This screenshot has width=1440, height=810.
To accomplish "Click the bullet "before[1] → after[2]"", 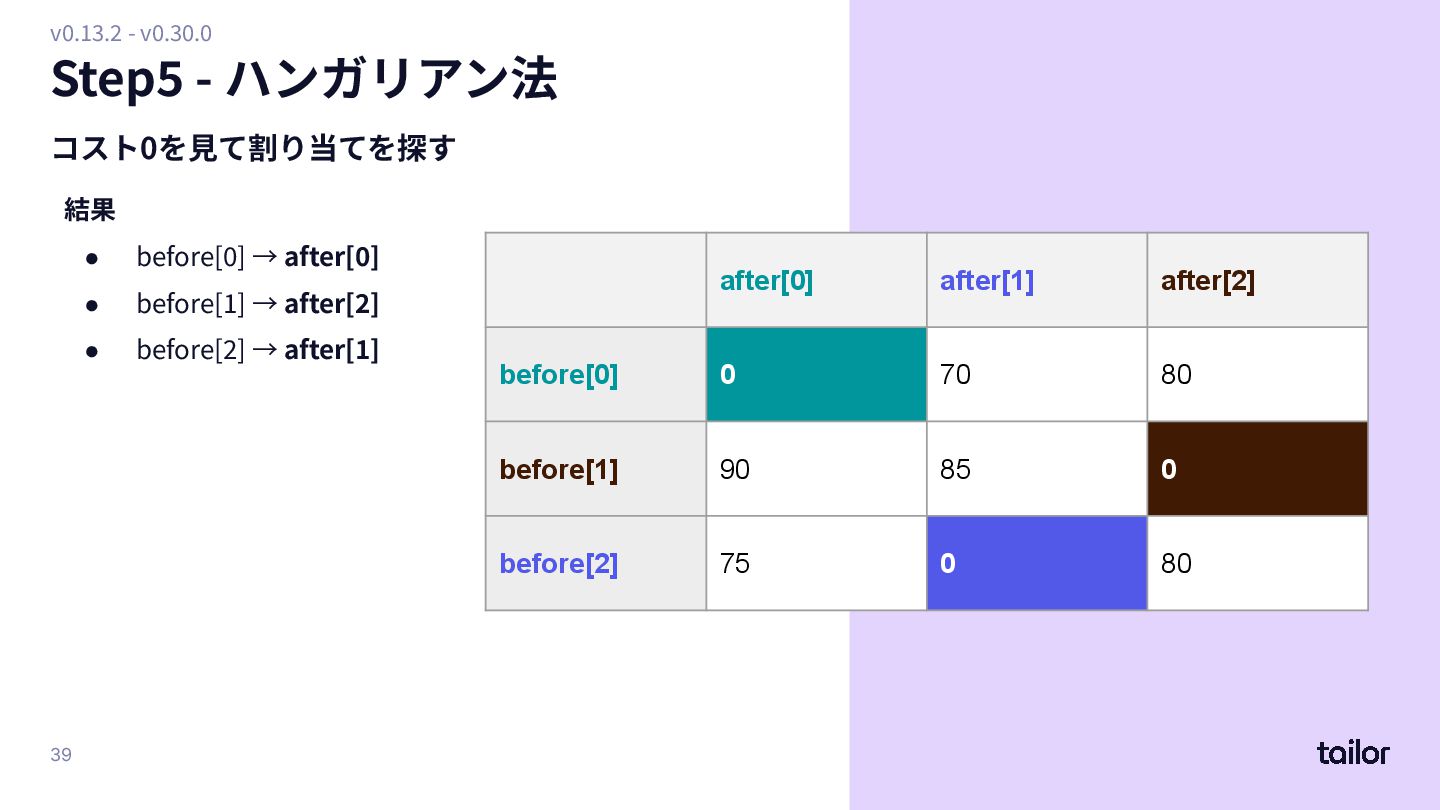I will [257, 303].
